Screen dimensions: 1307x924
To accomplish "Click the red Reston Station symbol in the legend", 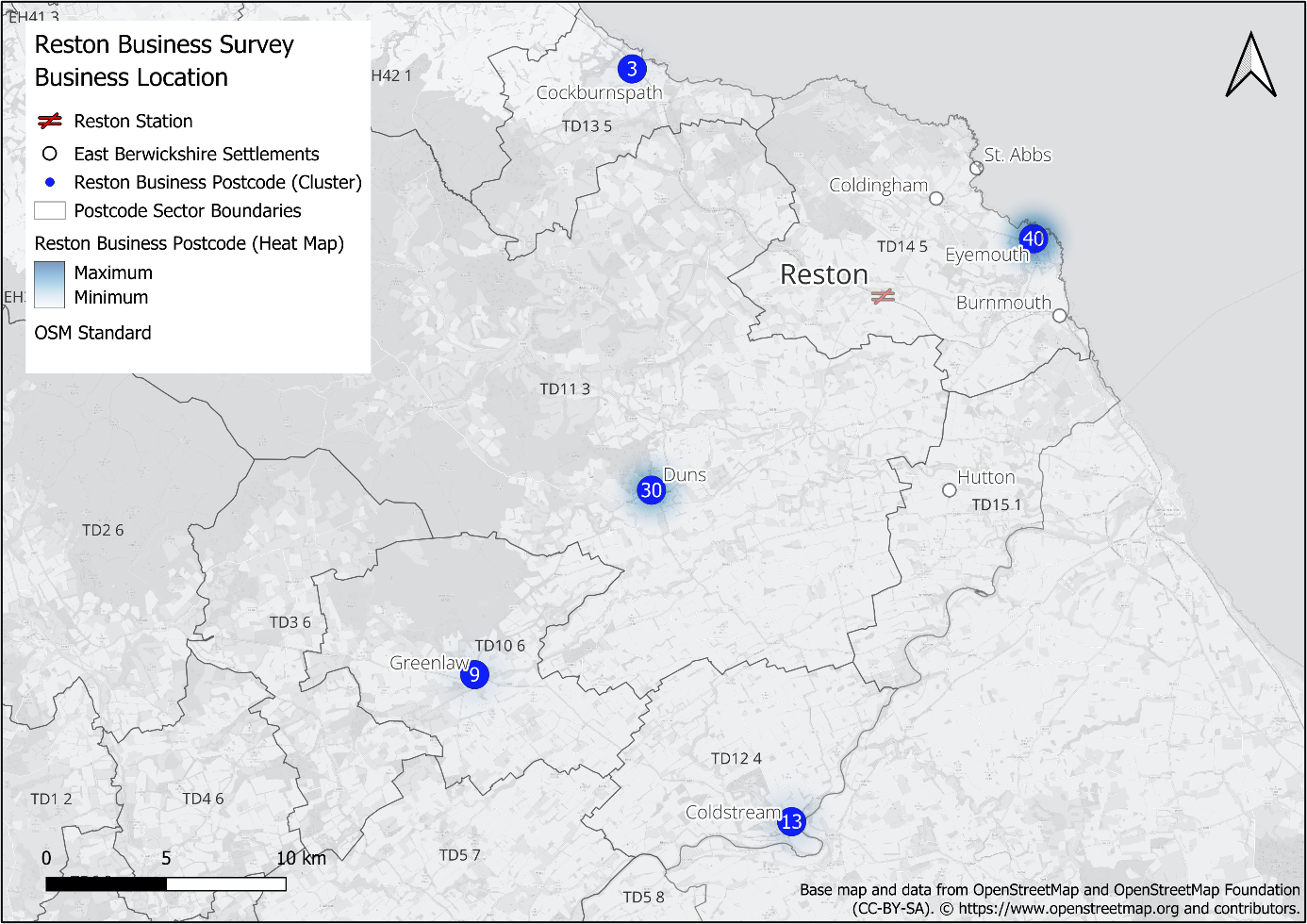I will click(49, 121).
